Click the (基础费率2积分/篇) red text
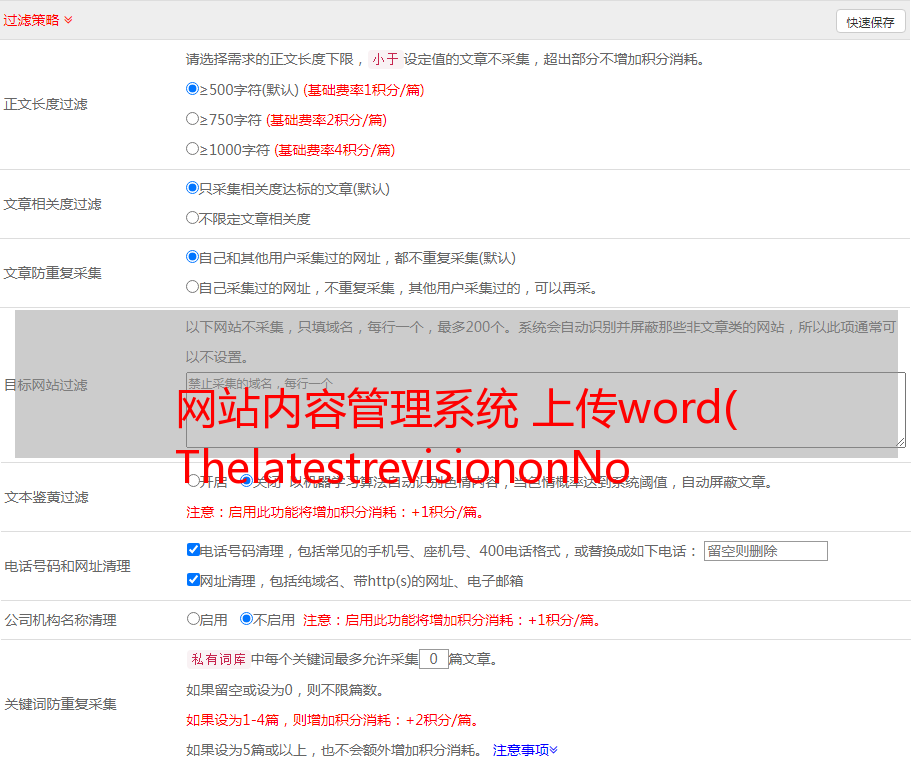Viewport: 912px width, 768px height. (326, 120)
